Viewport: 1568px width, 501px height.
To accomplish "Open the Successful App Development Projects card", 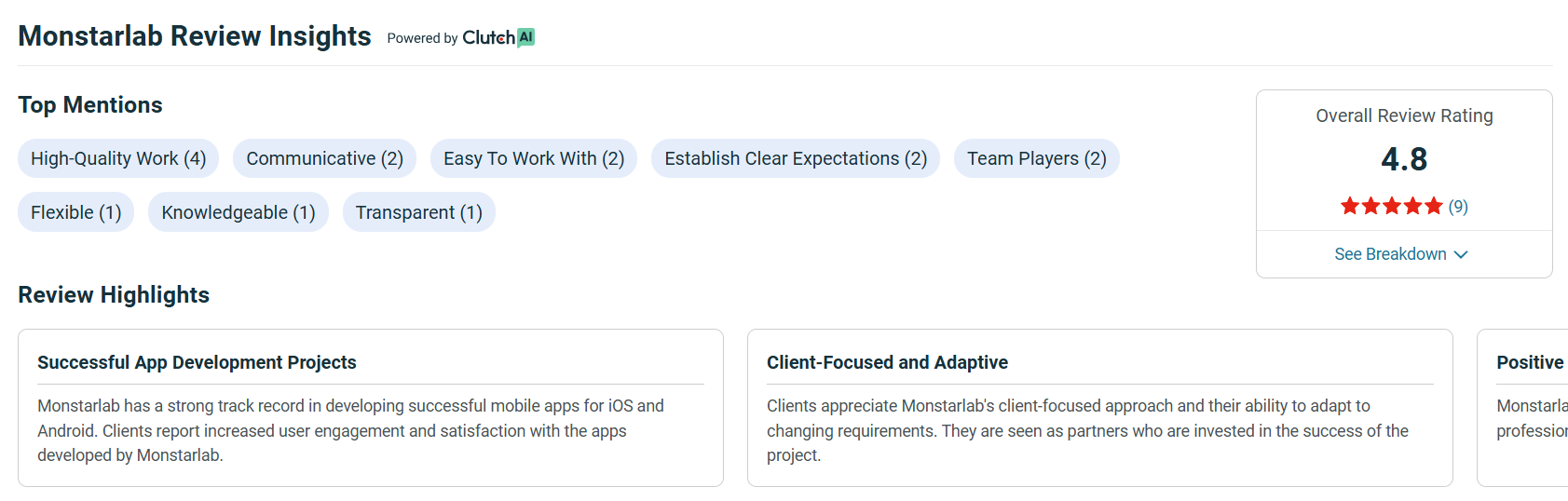I will [371, 408].
